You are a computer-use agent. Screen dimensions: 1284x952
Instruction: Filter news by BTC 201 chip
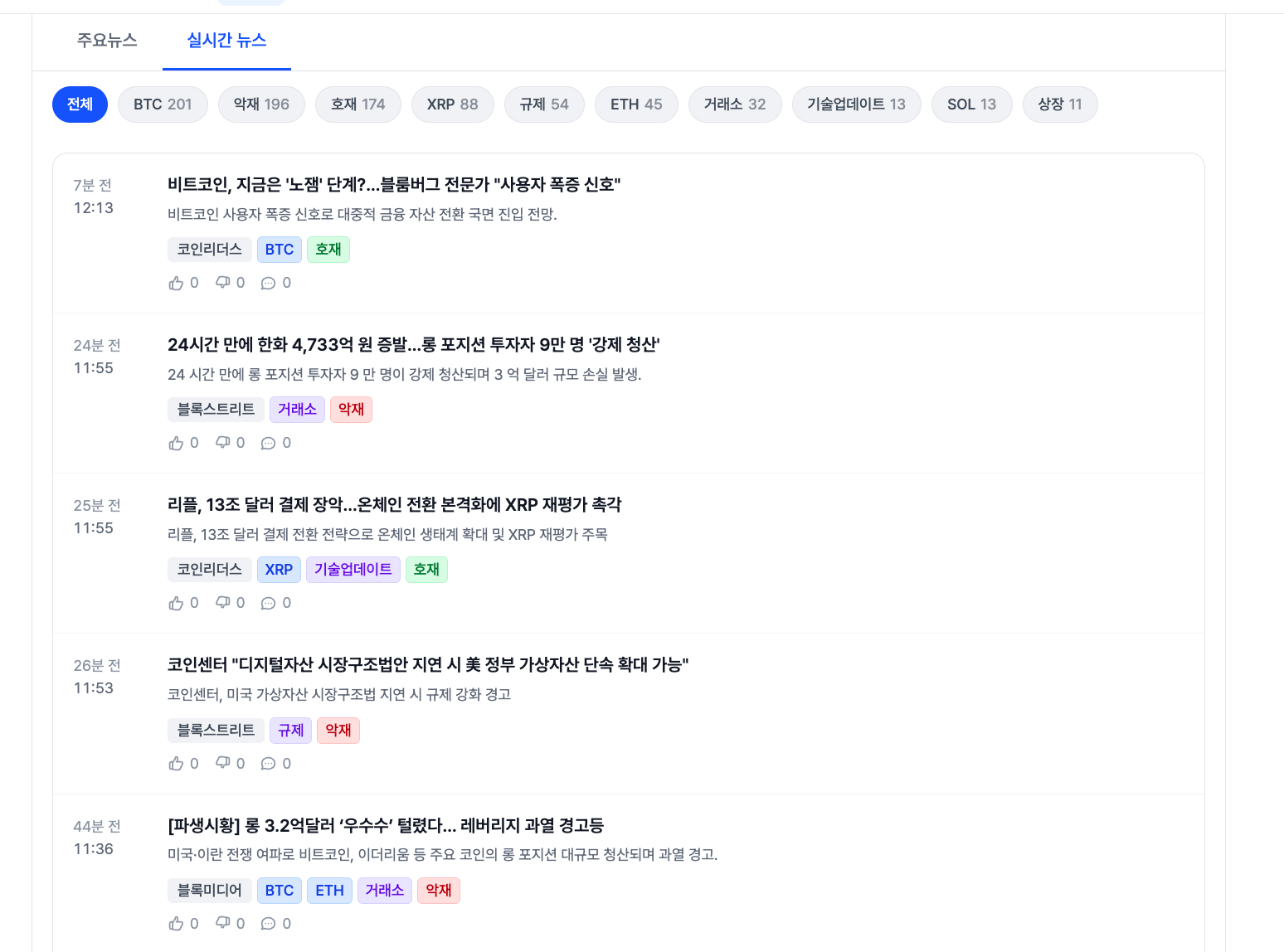point(163,104)
